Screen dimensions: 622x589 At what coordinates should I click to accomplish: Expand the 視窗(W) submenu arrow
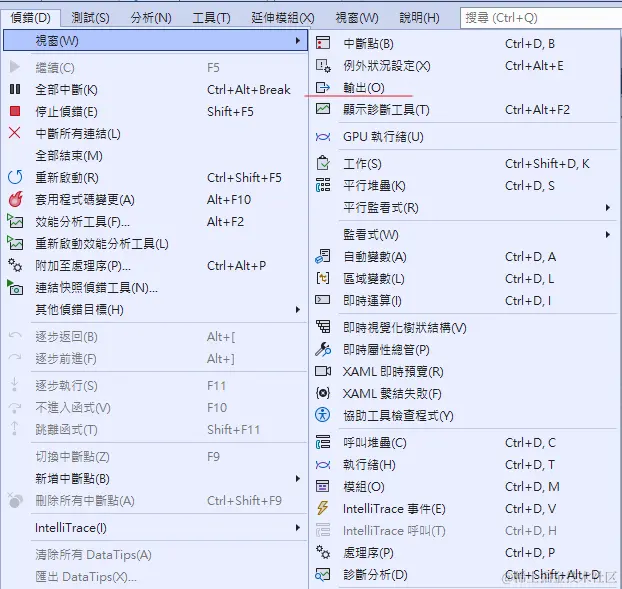pos(298,40)
